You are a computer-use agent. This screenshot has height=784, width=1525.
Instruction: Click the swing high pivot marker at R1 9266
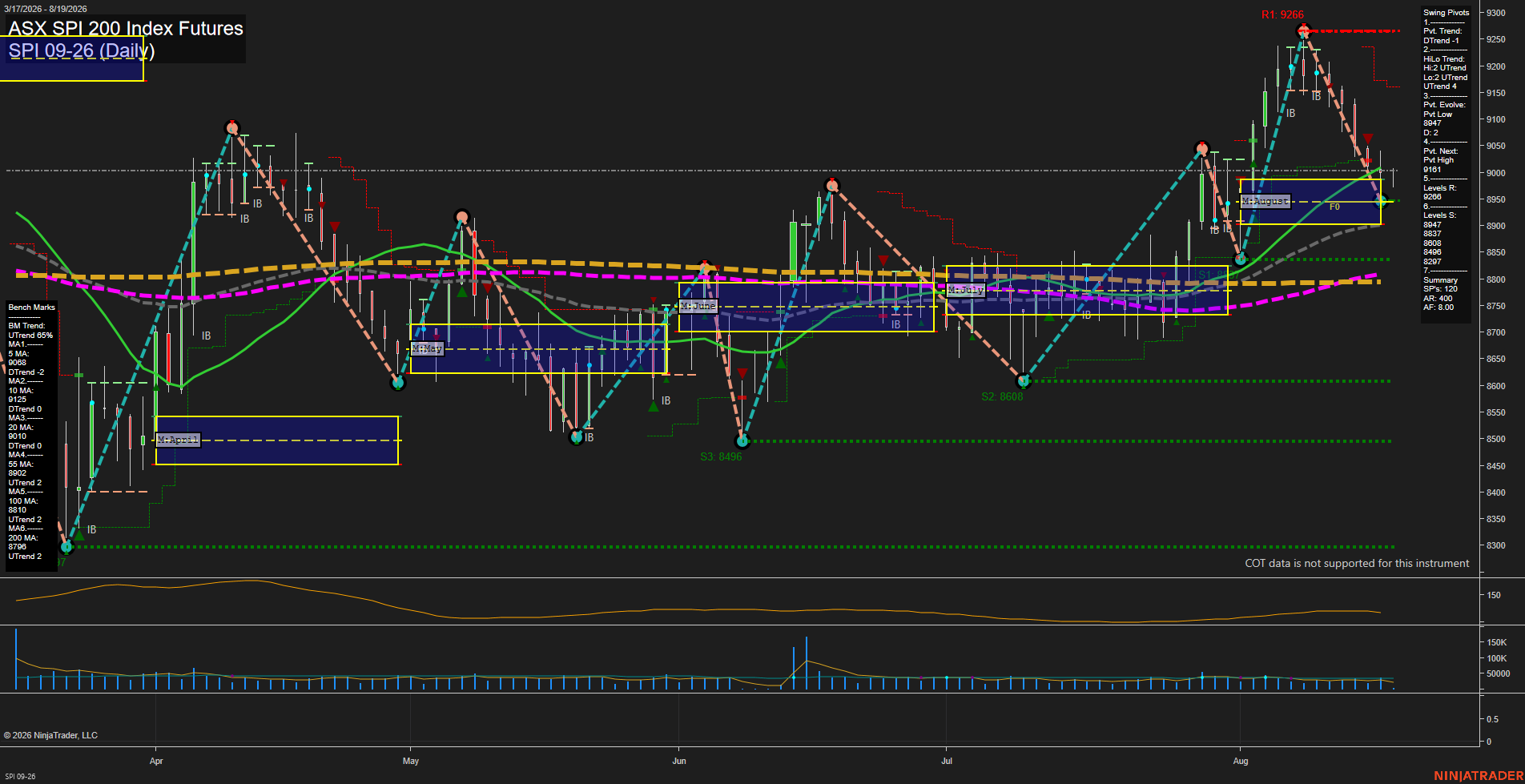click(x=1303, y=31)
